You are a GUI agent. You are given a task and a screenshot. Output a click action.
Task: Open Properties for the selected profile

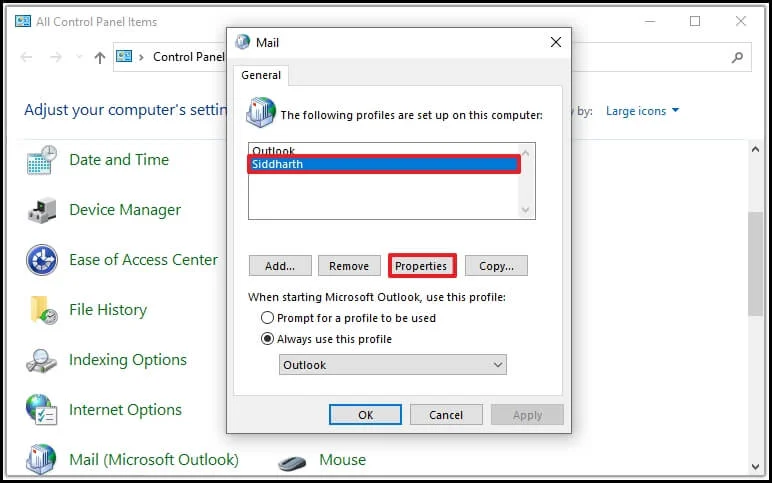coord(421,266)
